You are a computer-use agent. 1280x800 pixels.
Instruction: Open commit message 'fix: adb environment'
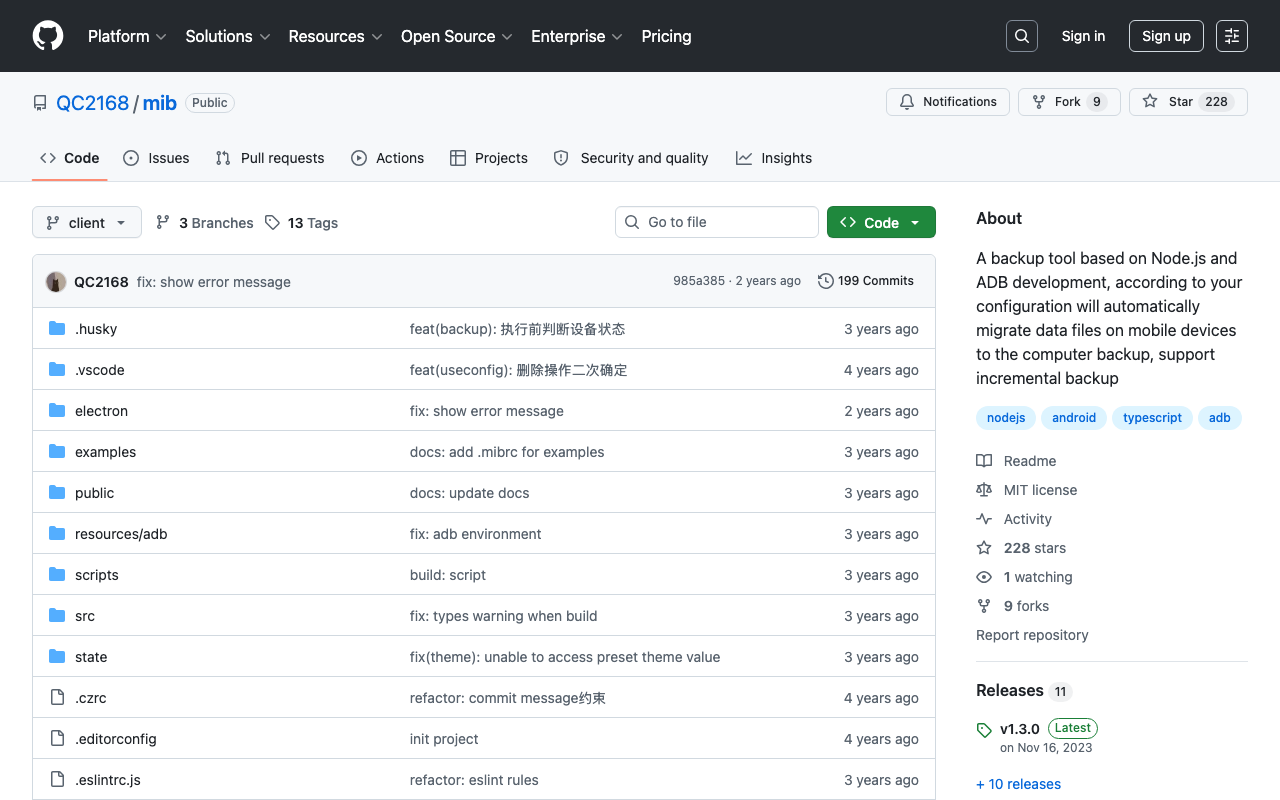tap(476, 534)
